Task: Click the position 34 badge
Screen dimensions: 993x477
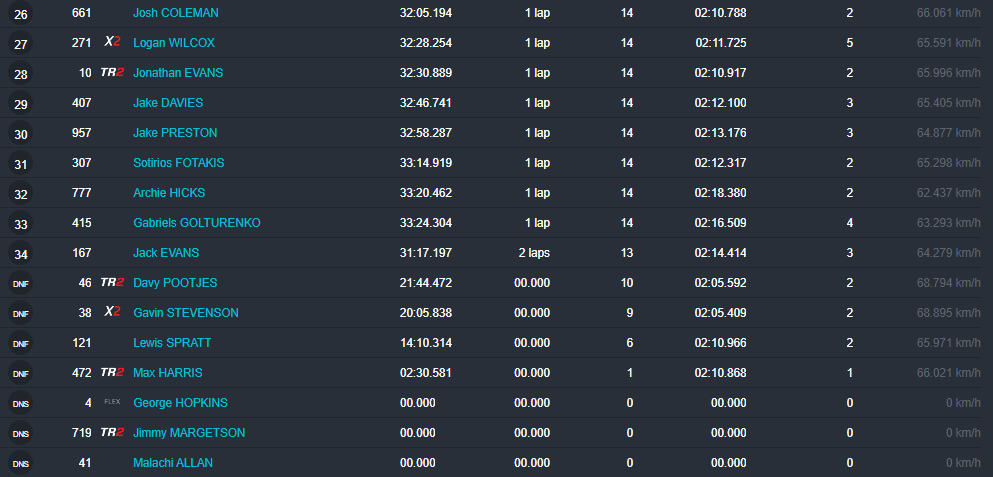Action: coord(21,254)
